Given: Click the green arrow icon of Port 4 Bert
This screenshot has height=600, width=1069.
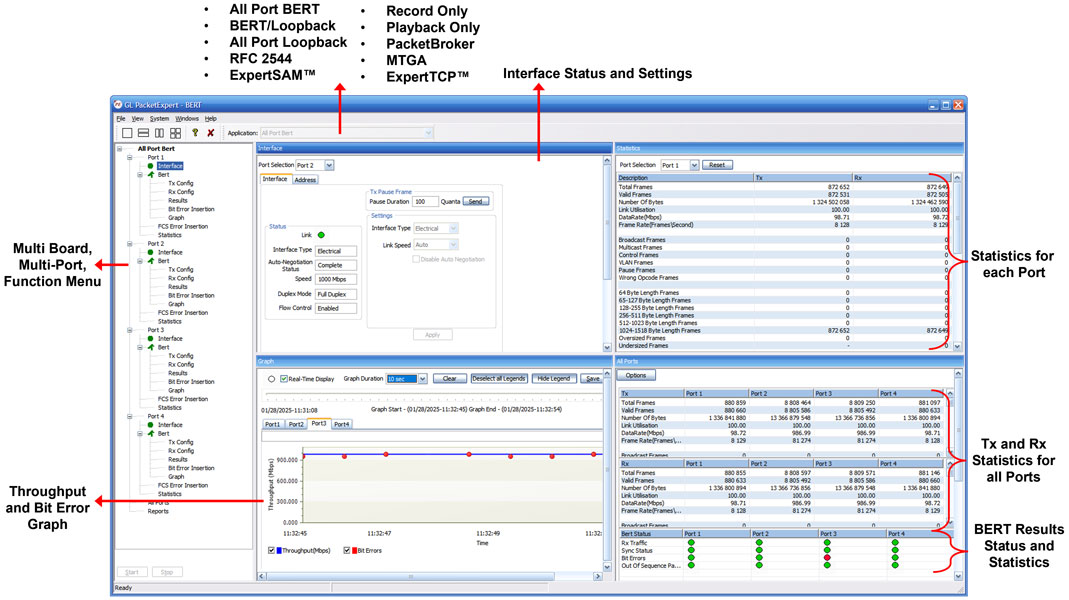Looking at the screenshot, I should pyautogui.click(x=151, y=433).
